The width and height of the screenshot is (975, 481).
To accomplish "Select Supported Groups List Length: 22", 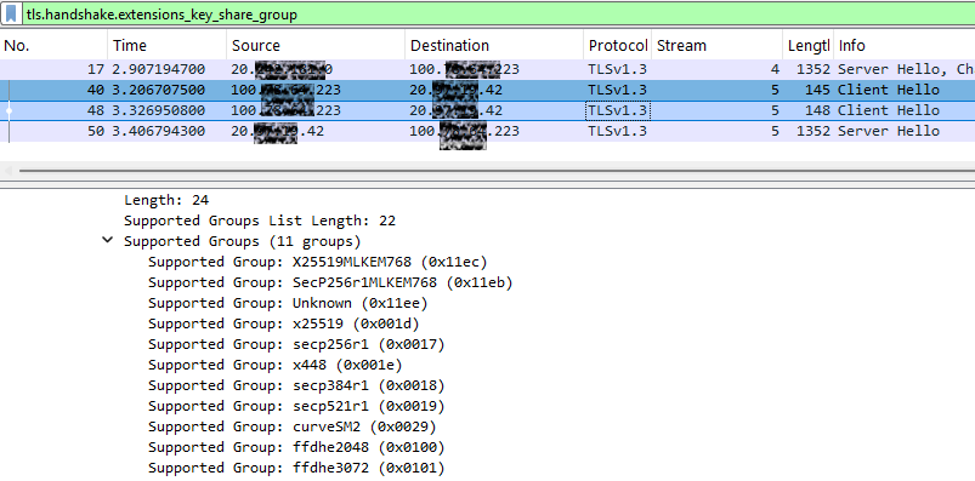I will click(x=259, y=221).
